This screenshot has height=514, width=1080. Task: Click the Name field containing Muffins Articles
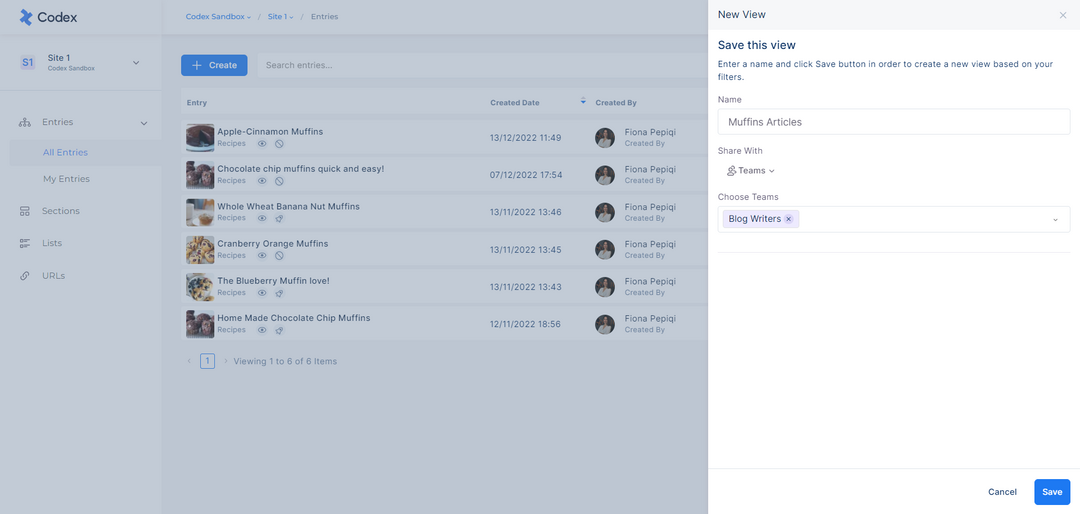[893, 122]
